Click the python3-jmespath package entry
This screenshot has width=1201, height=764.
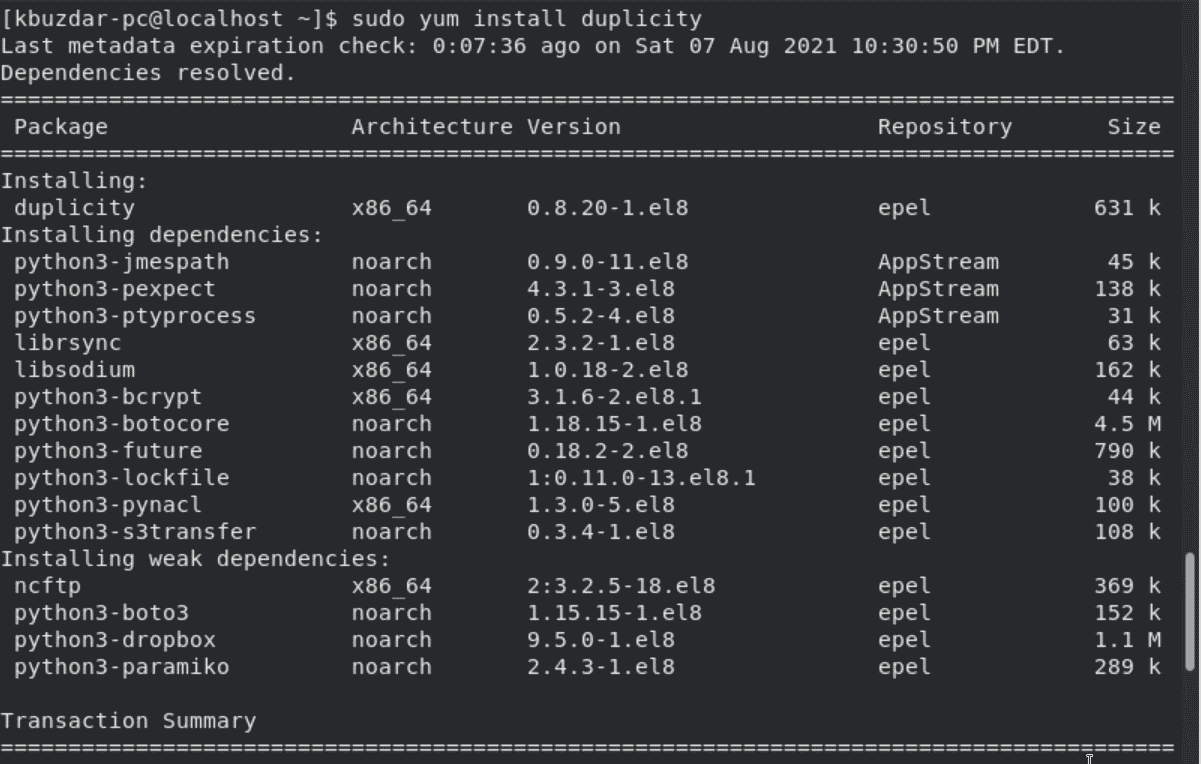121,262
